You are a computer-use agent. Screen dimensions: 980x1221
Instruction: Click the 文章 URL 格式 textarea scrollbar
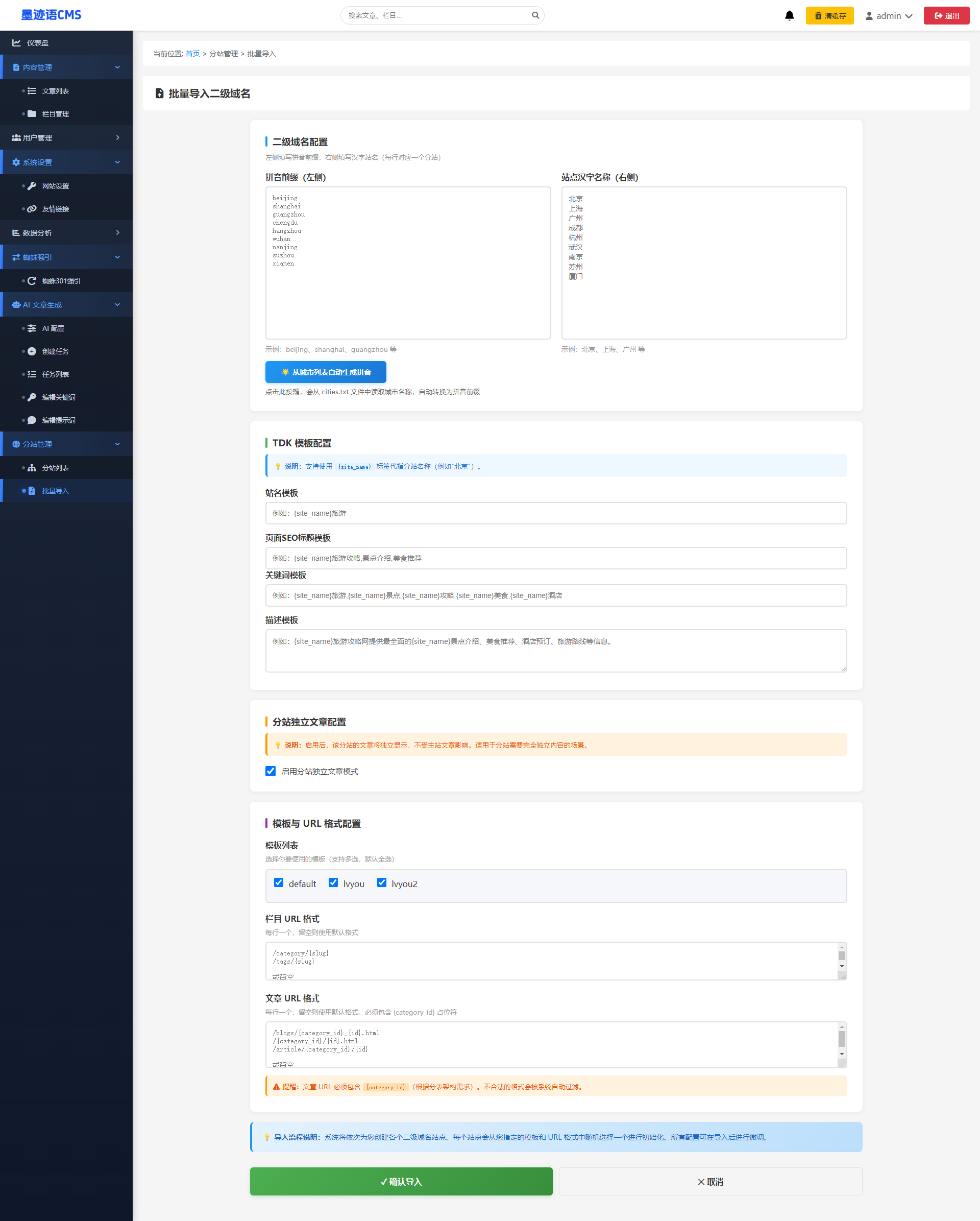click(841, 1039)
